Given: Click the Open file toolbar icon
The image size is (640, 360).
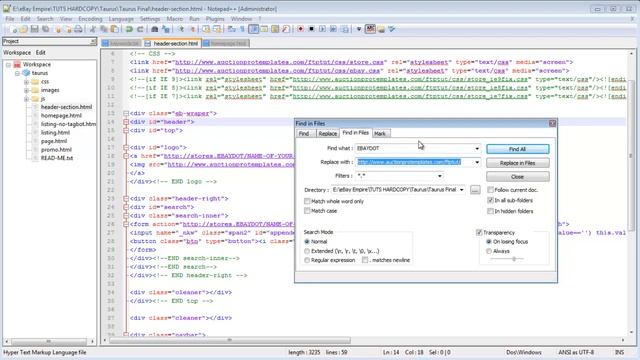Looking at the screenshot, I should coord(23,29).
